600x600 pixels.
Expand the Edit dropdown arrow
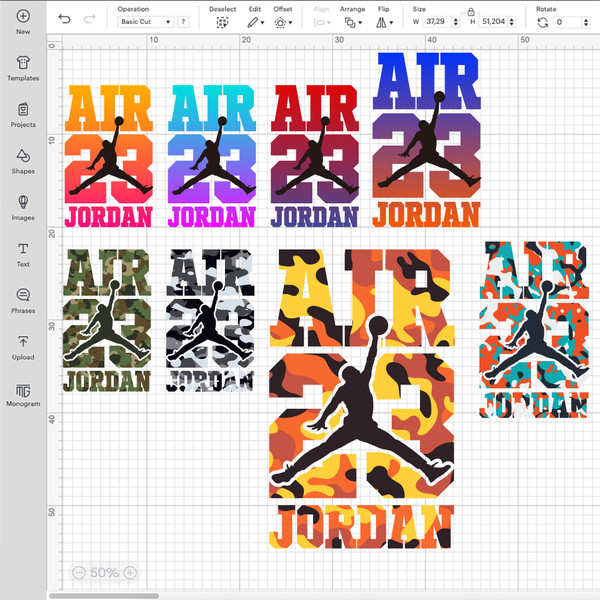[262, 23]
